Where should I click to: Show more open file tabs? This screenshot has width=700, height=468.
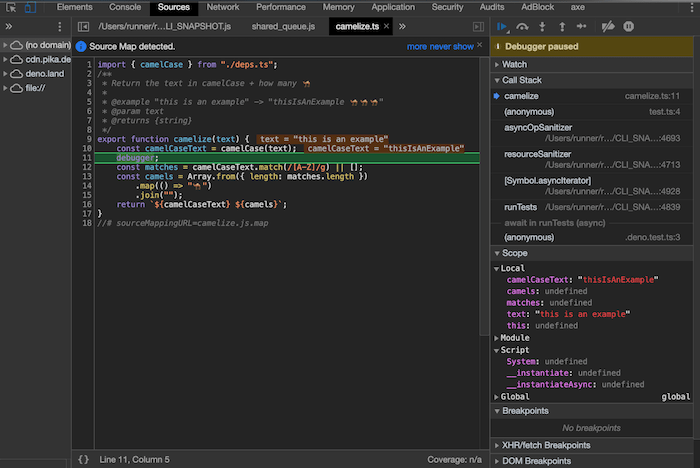(x=402, y=26)
